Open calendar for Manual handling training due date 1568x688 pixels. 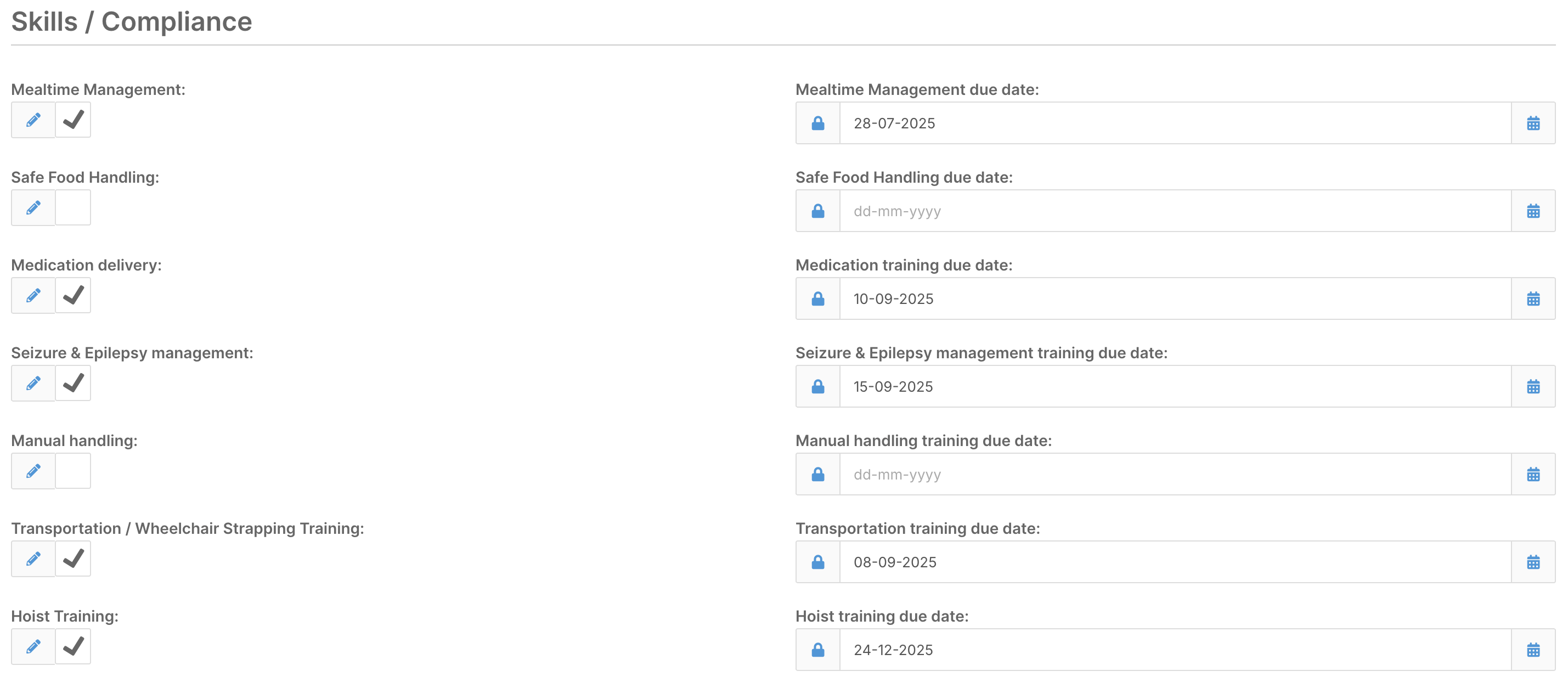(x=1533, y=473)
